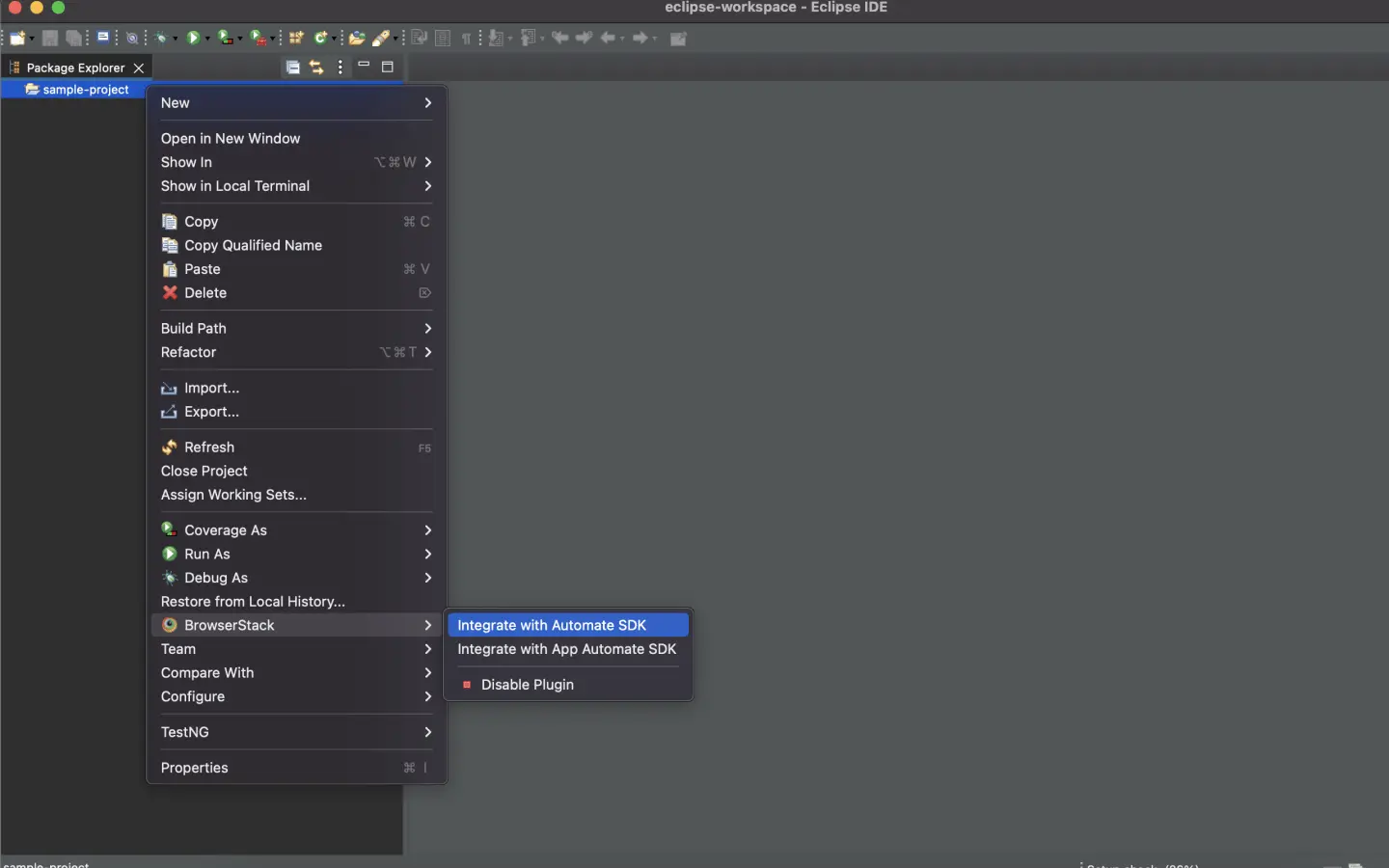1389x868 pixels.
Task: Open the dropdown arrow beside the New icon
Action: pos(32,39)
